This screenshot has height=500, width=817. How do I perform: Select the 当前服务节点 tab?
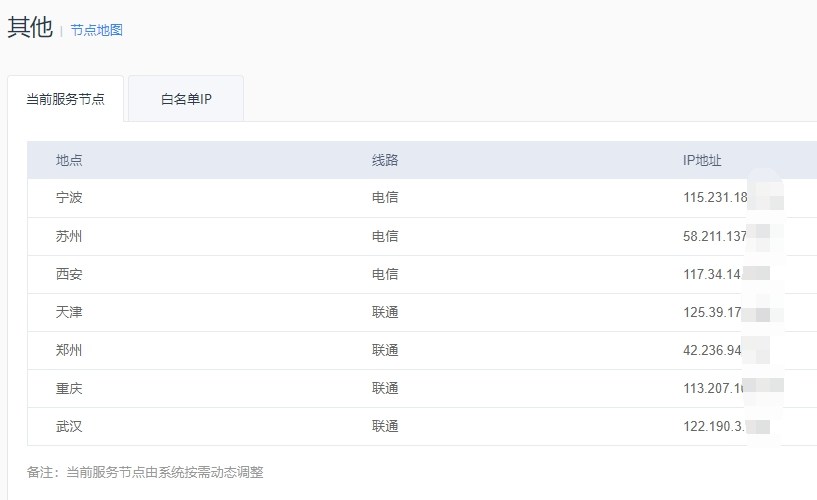pyautogui.click(x=65, y=100)
